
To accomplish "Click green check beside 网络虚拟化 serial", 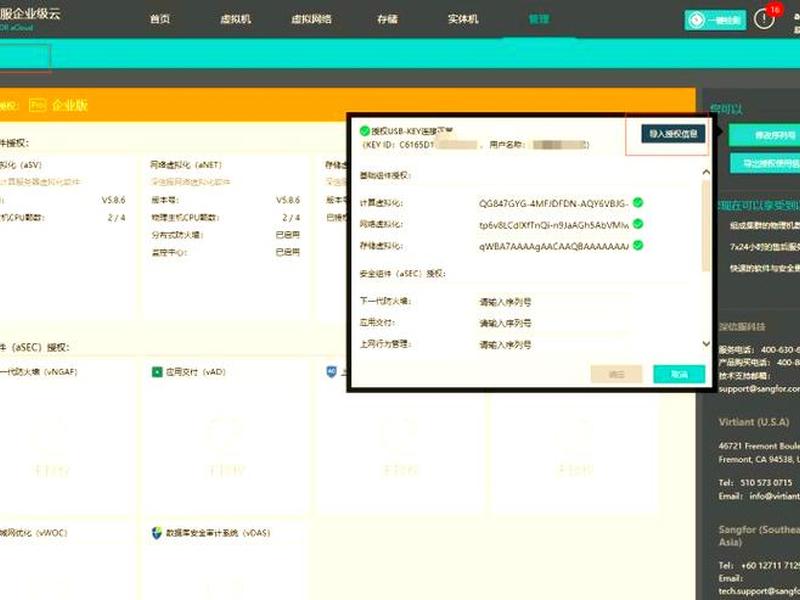I will pyautogui.click(x=638, y=224).
